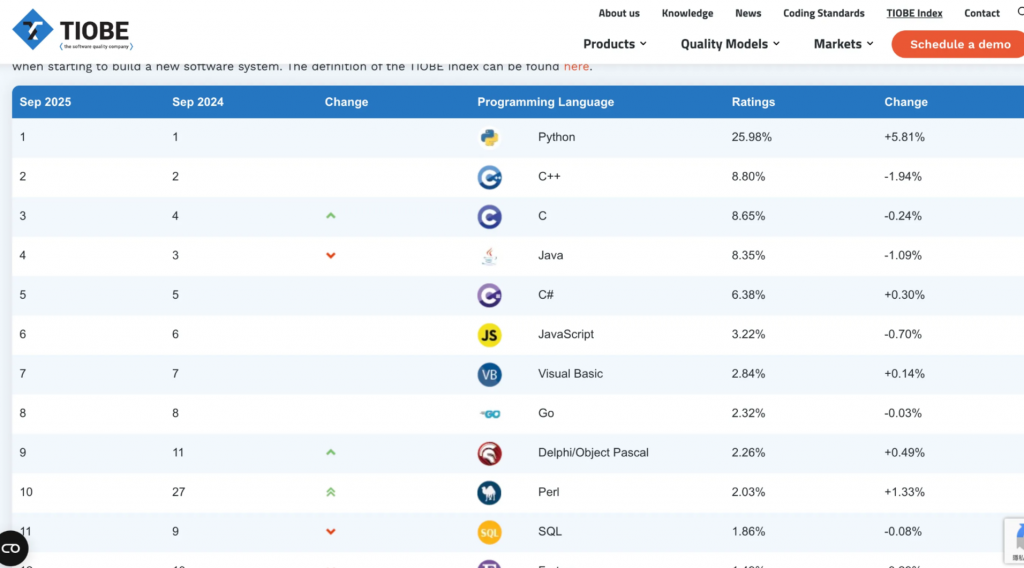The height and width of the screenshot is (568, 1024).
Task: Go to the News page
Action: (x=748, y=13)
